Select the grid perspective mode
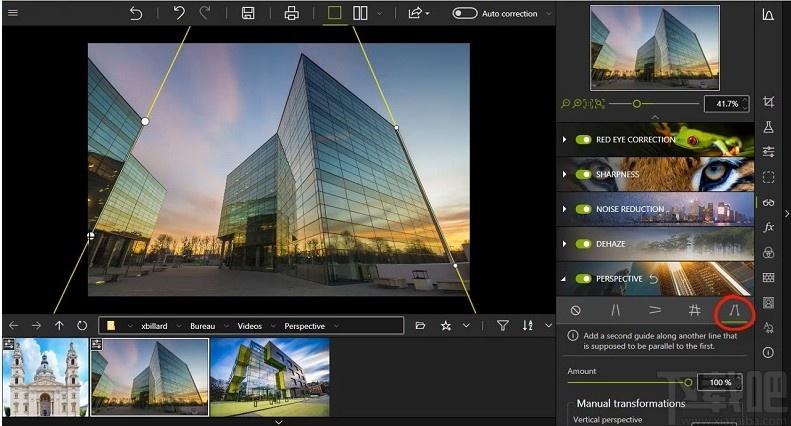This screenshot has height=426, width=791. [695, 310]
